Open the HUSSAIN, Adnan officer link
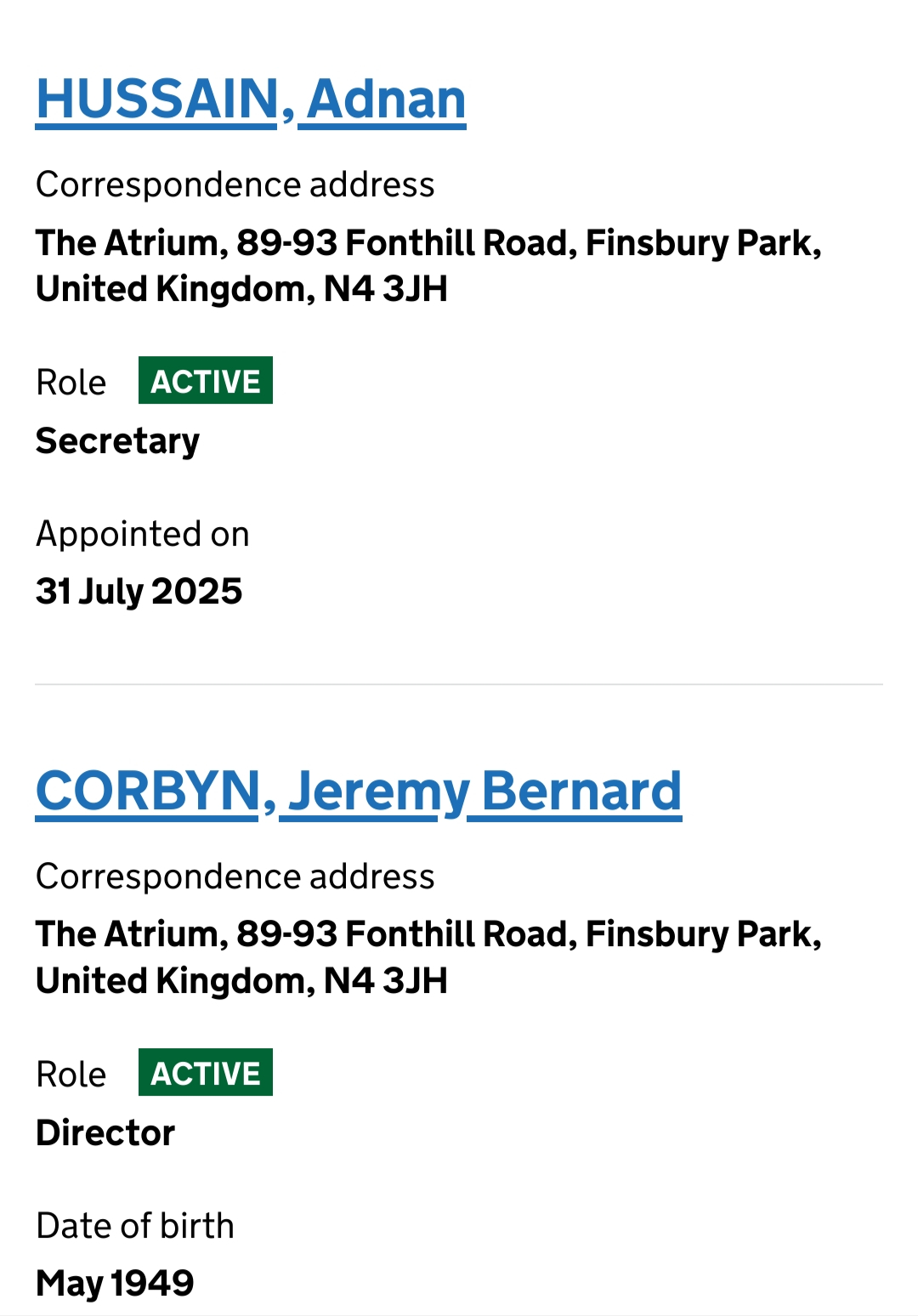 [x=251, y=99]
